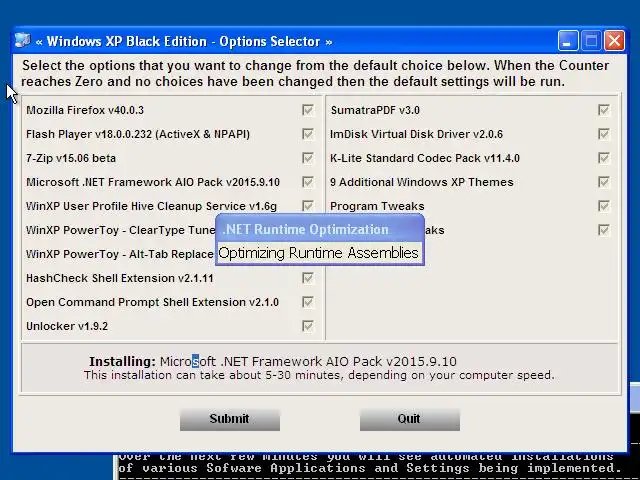Toggle 7-Zip v15.06 beta checkbox
The width and height of the screenshot is (640, 480).
[308, 158]
